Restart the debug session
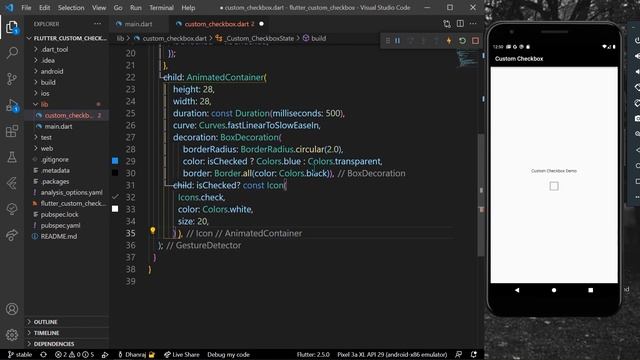This screenshot has width=640, height=360. pos(462,41)
